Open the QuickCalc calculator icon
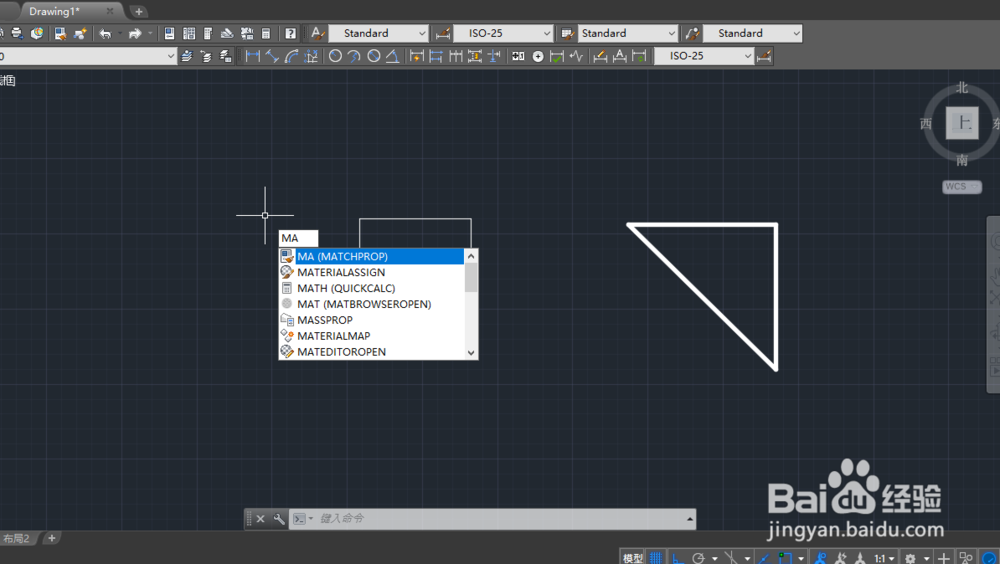The width and height of the screenshot is (1000, 564). (x=266, y=34)
